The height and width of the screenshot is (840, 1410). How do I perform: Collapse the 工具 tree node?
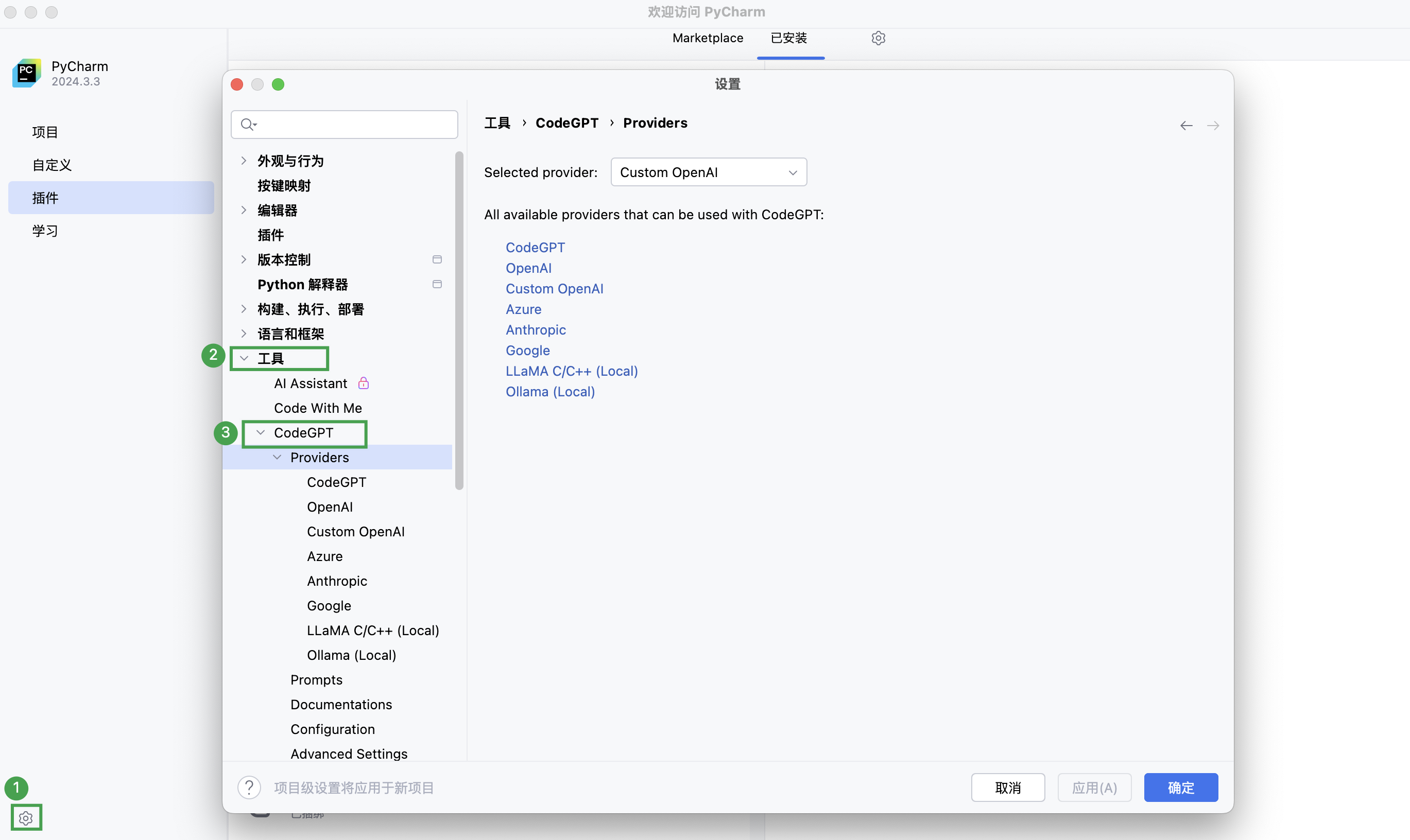244,358
